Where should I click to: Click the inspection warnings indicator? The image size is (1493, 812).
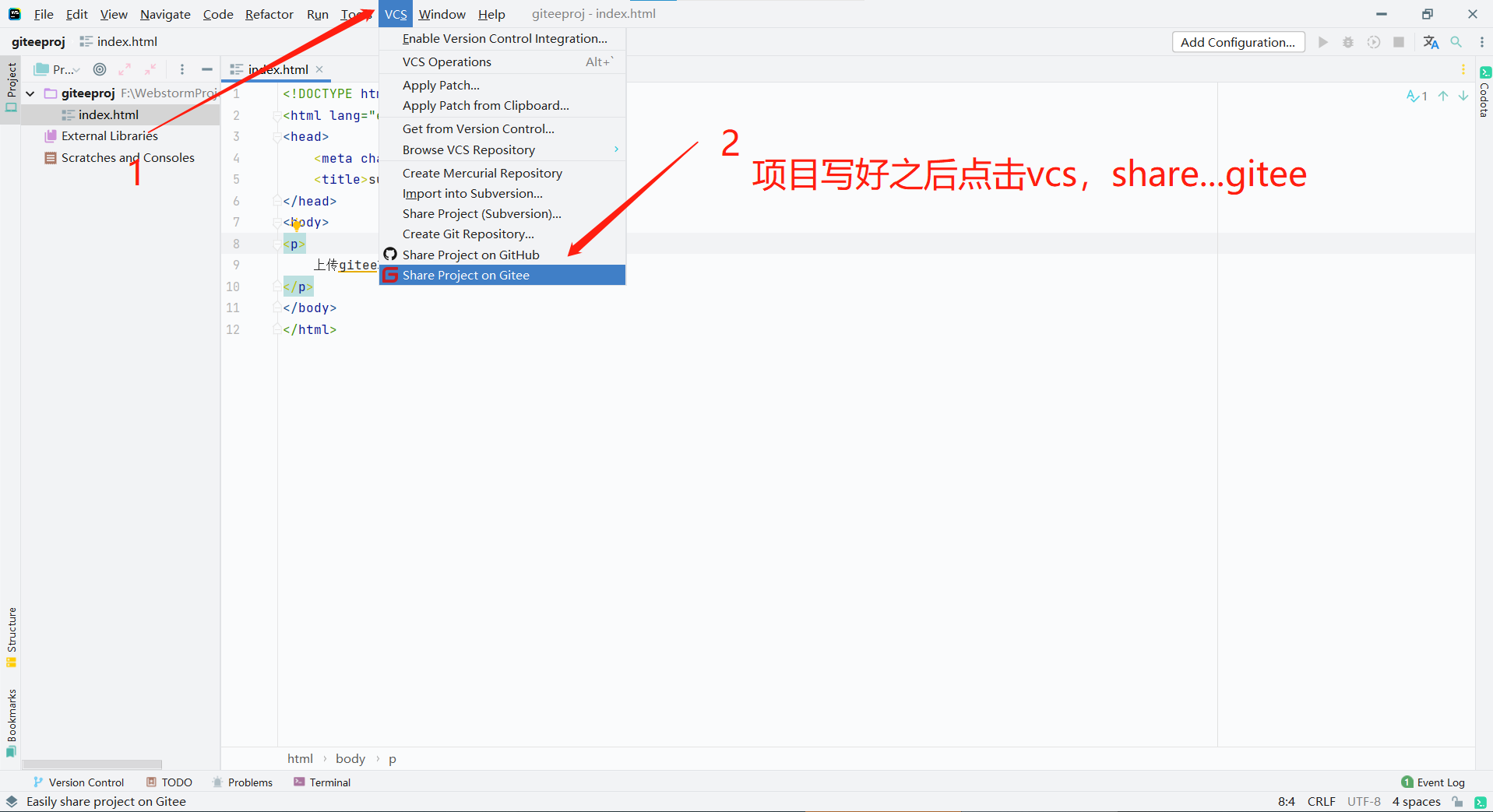pyautogui.click(x=1417, y=96)
